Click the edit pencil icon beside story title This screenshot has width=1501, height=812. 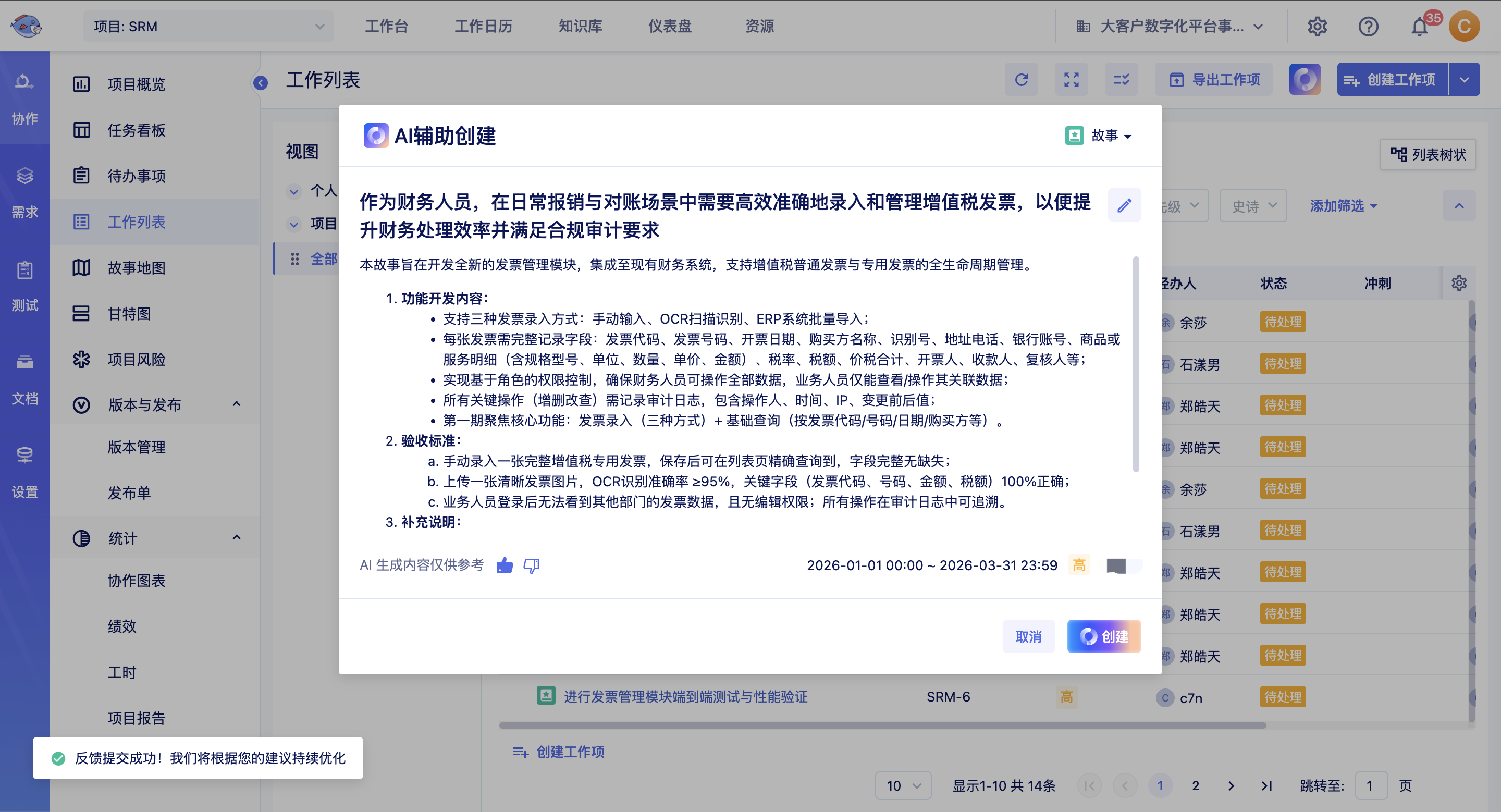(x=1124, y=205)
